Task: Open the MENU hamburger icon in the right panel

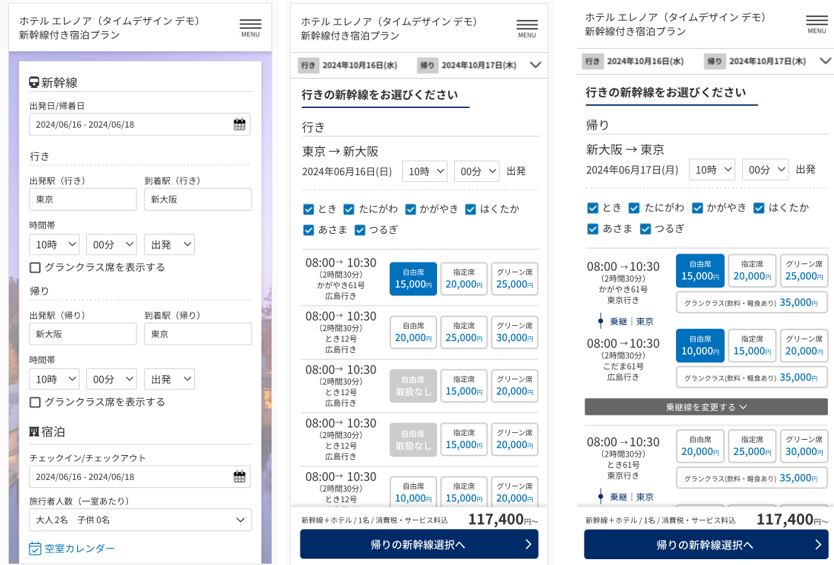Action: (x=816, y=24)
